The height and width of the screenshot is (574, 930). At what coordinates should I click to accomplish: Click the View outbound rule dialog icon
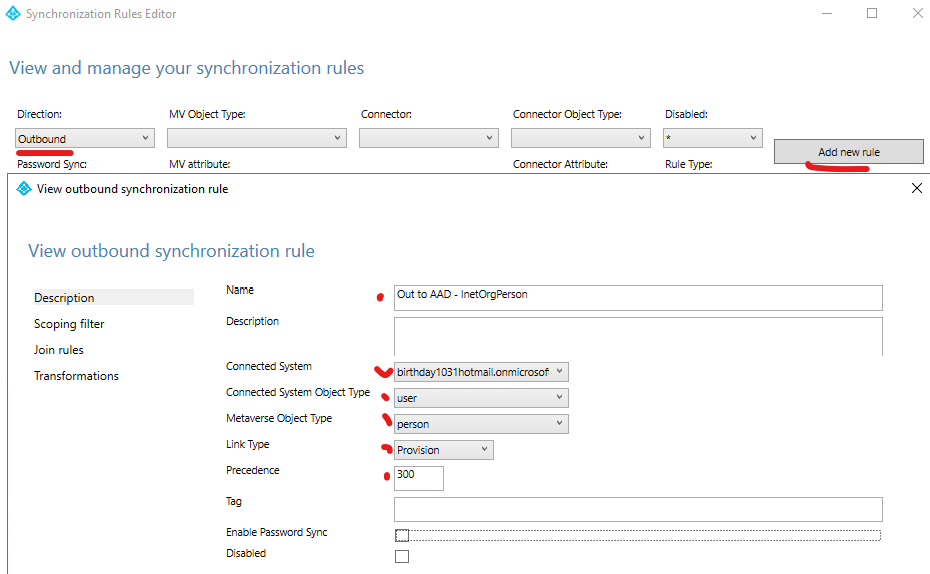coord(25,188)
